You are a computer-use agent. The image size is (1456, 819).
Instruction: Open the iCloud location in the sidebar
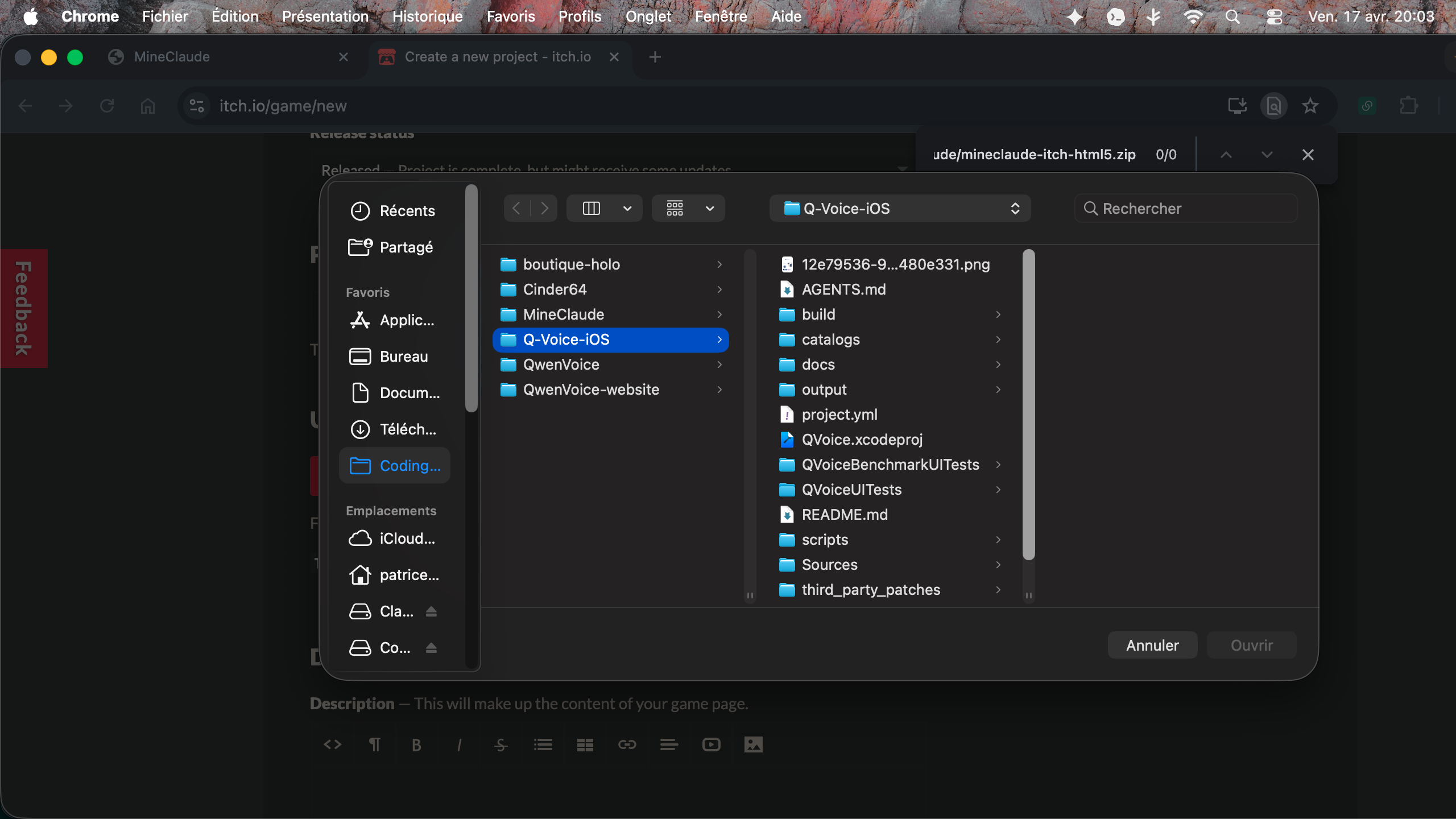[x=394, y=539]
